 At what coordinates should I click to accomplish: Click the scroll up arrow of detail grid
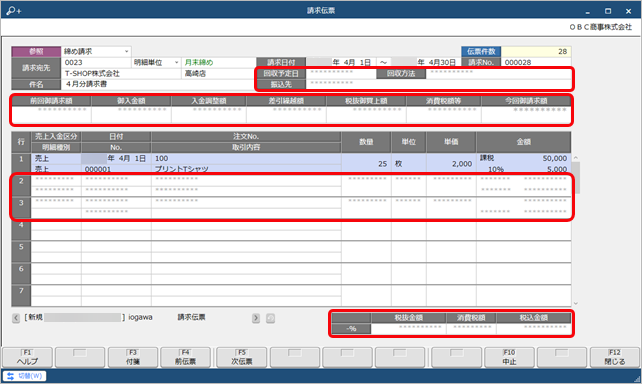click(x=575, y=158)
